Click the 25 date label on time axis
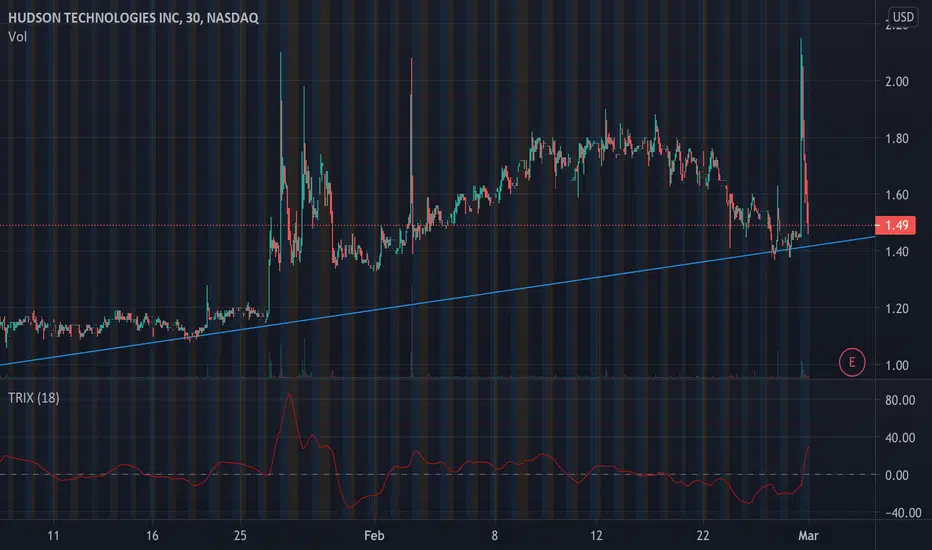Screen dimensions: 932x550 (240, 536)
